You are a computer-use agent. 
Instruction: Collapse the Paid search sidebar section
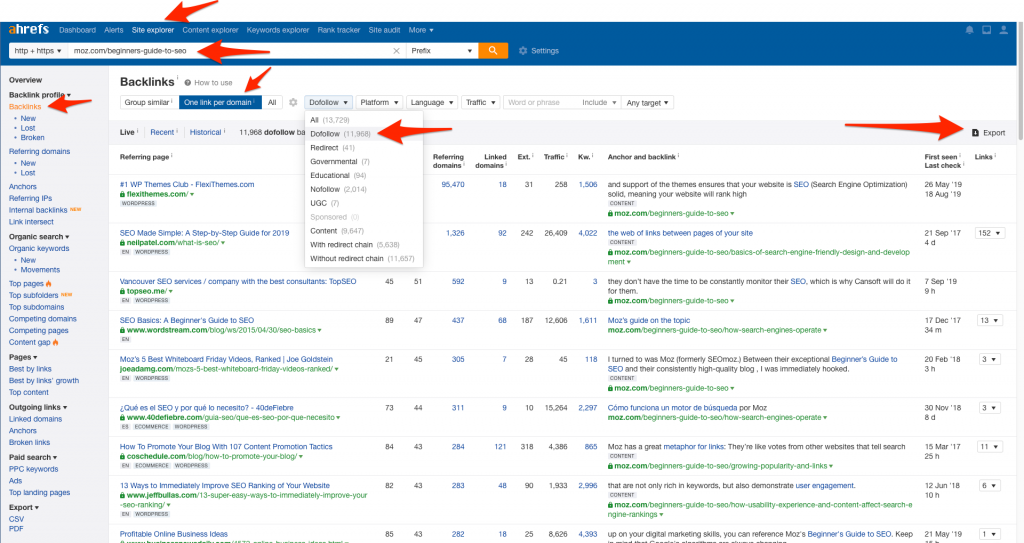[x=33, y=457]
